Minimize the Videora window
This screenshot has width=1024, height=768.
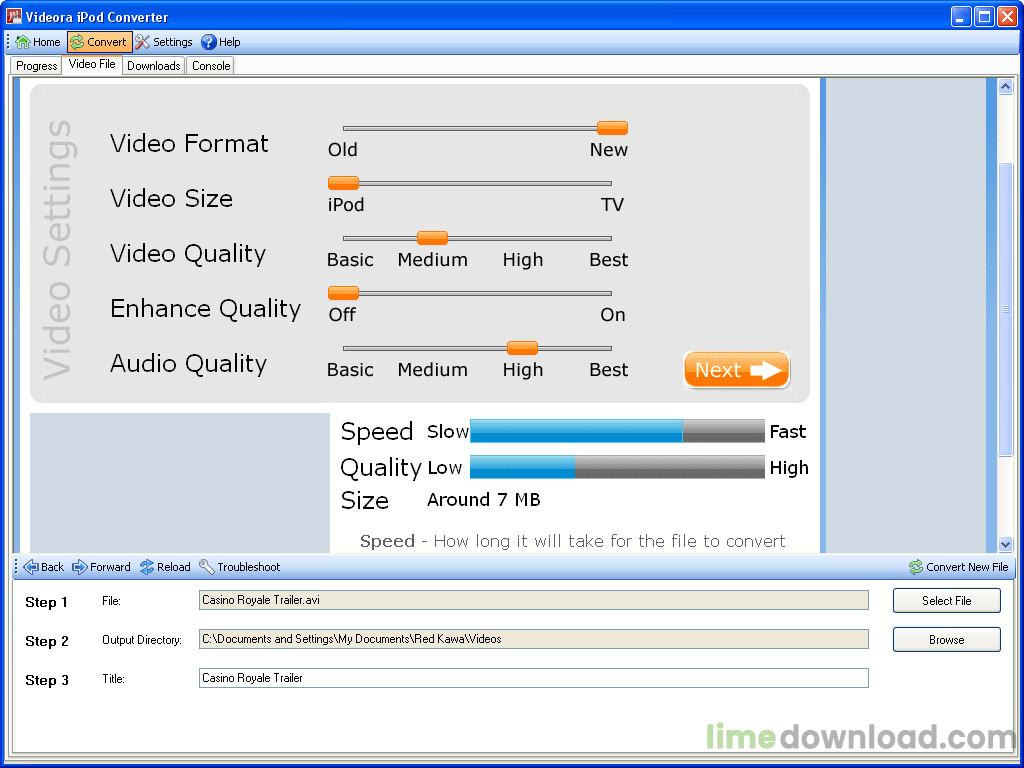[x=961, y=16]
